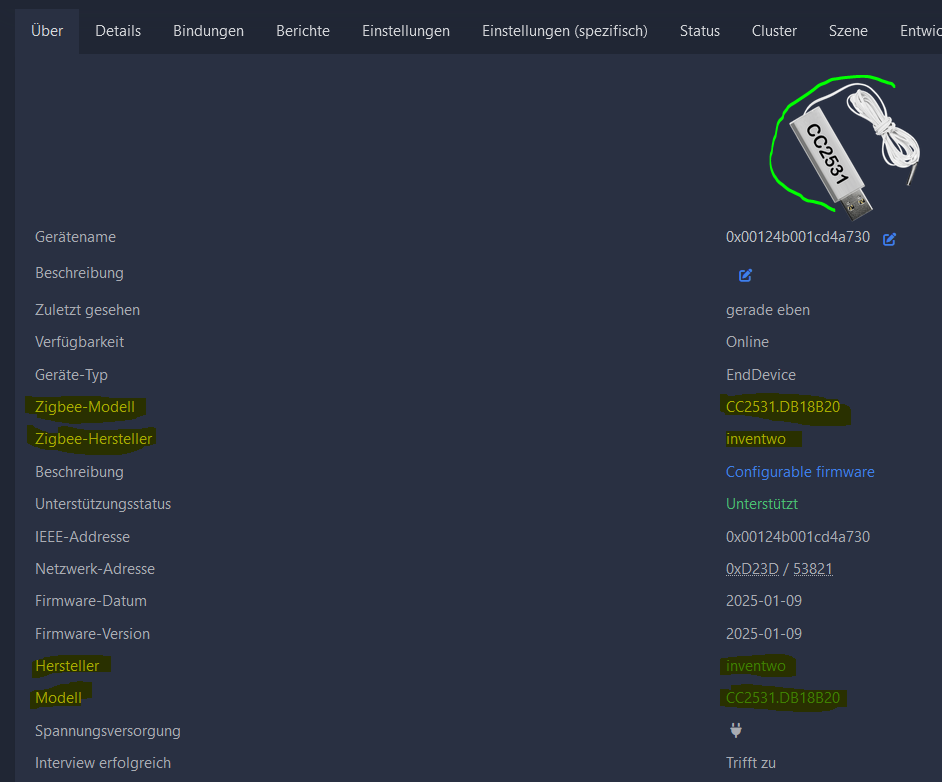The height and width of the screenshot is (782, 942).
Task: Click the Modell label
Action: 58,697
